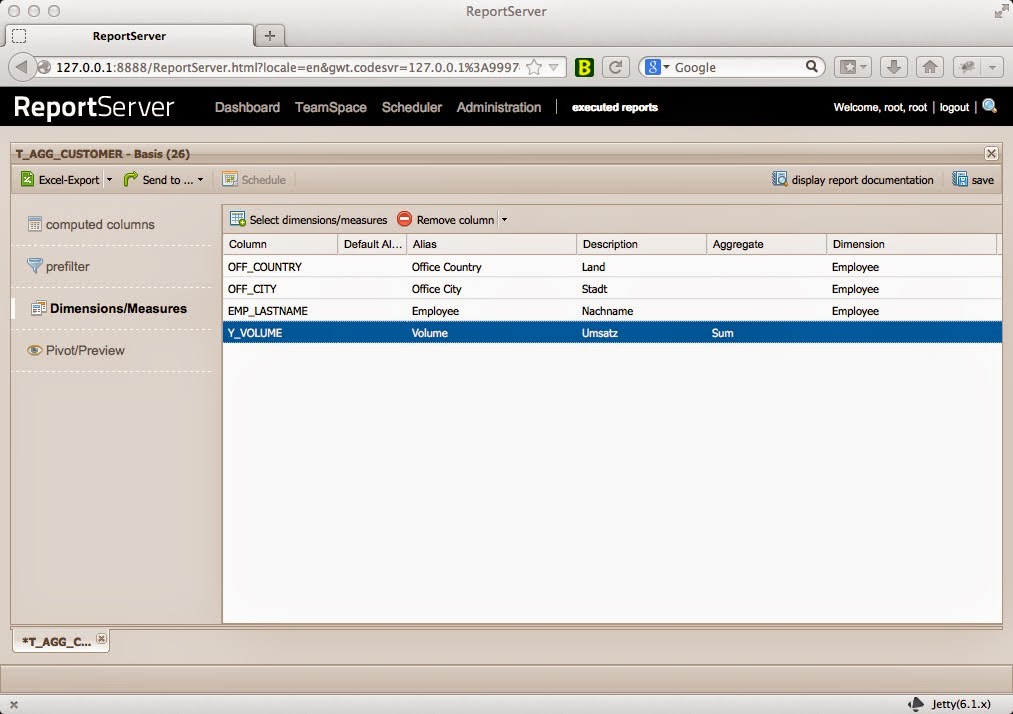1013x714 pixels.
Task: Select the EMP_LASTNAME row
Action: (612, 311)
